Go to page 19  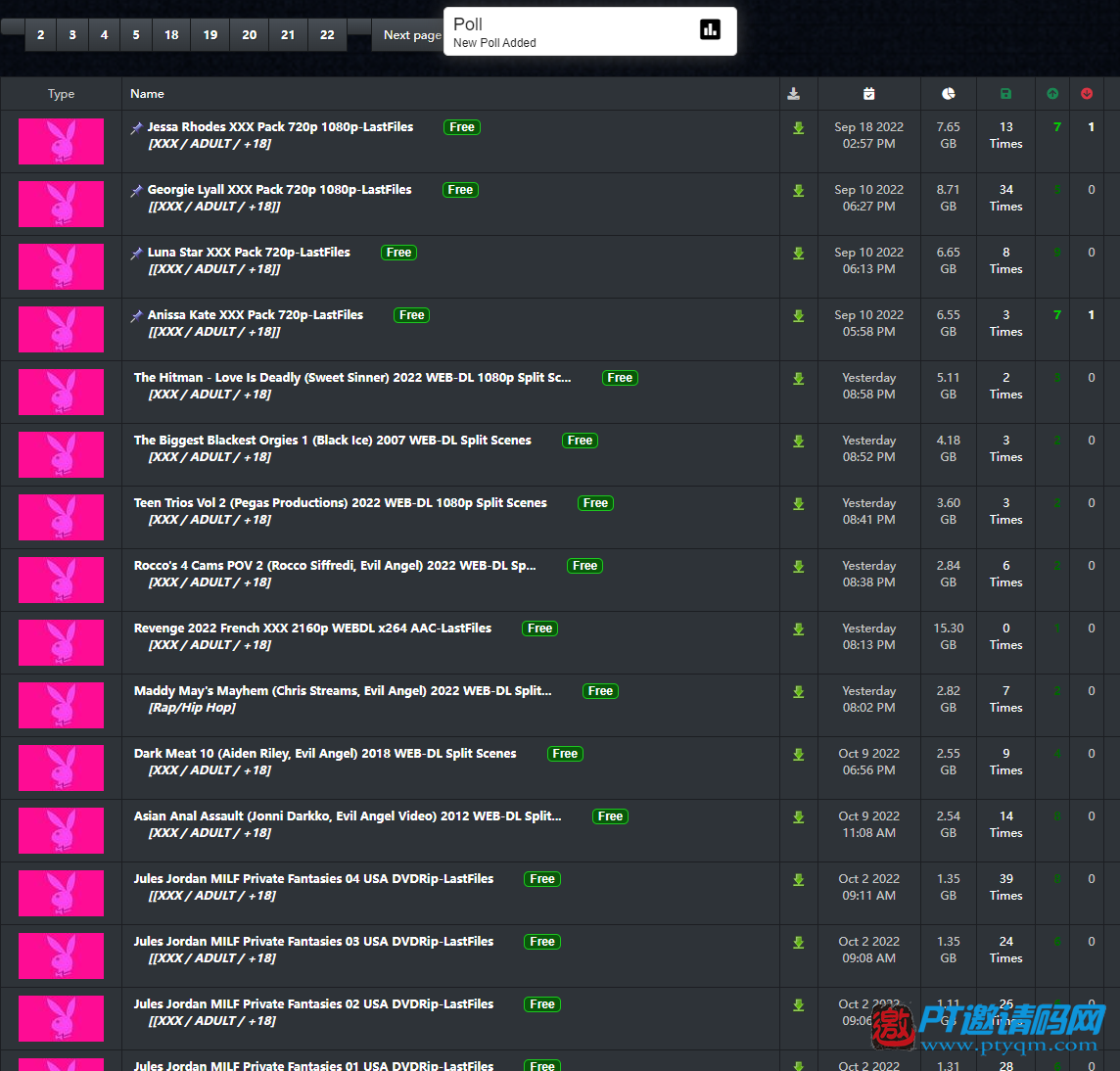(210, 35)
